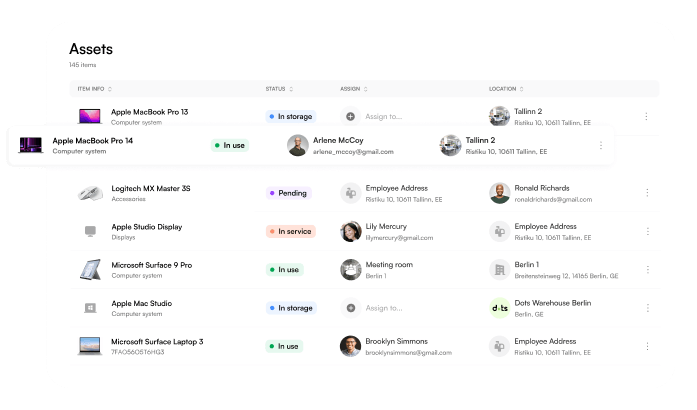Open the three-dot menu for Apple Mac Studio
This screenshot has height=410, width=697.
648,308
